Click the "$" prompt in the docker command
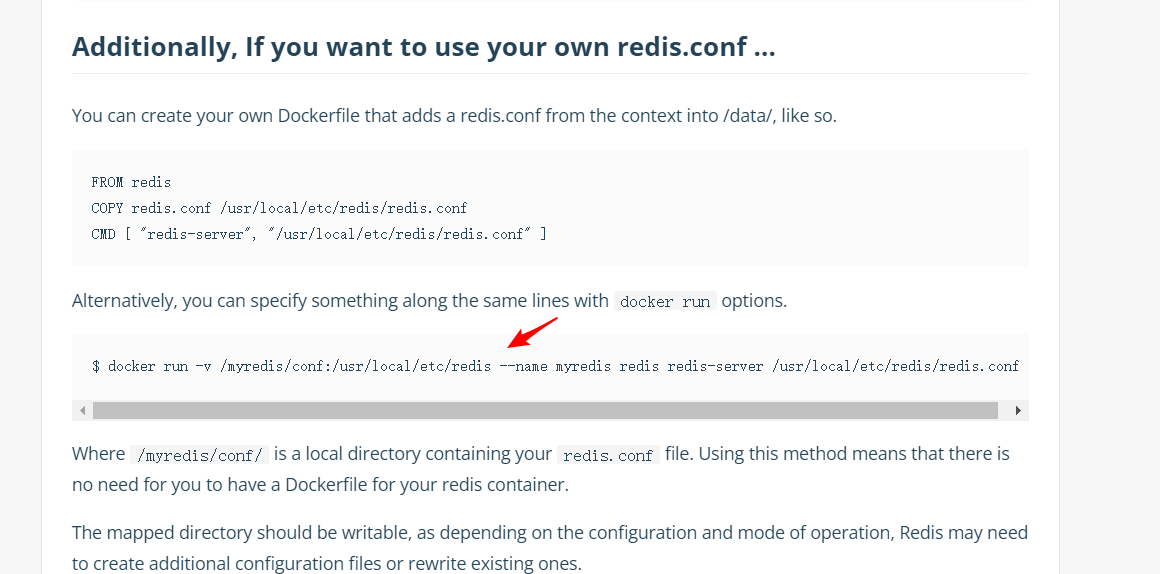Viewport: 1160px width, 574px height. tap(96, 366)
